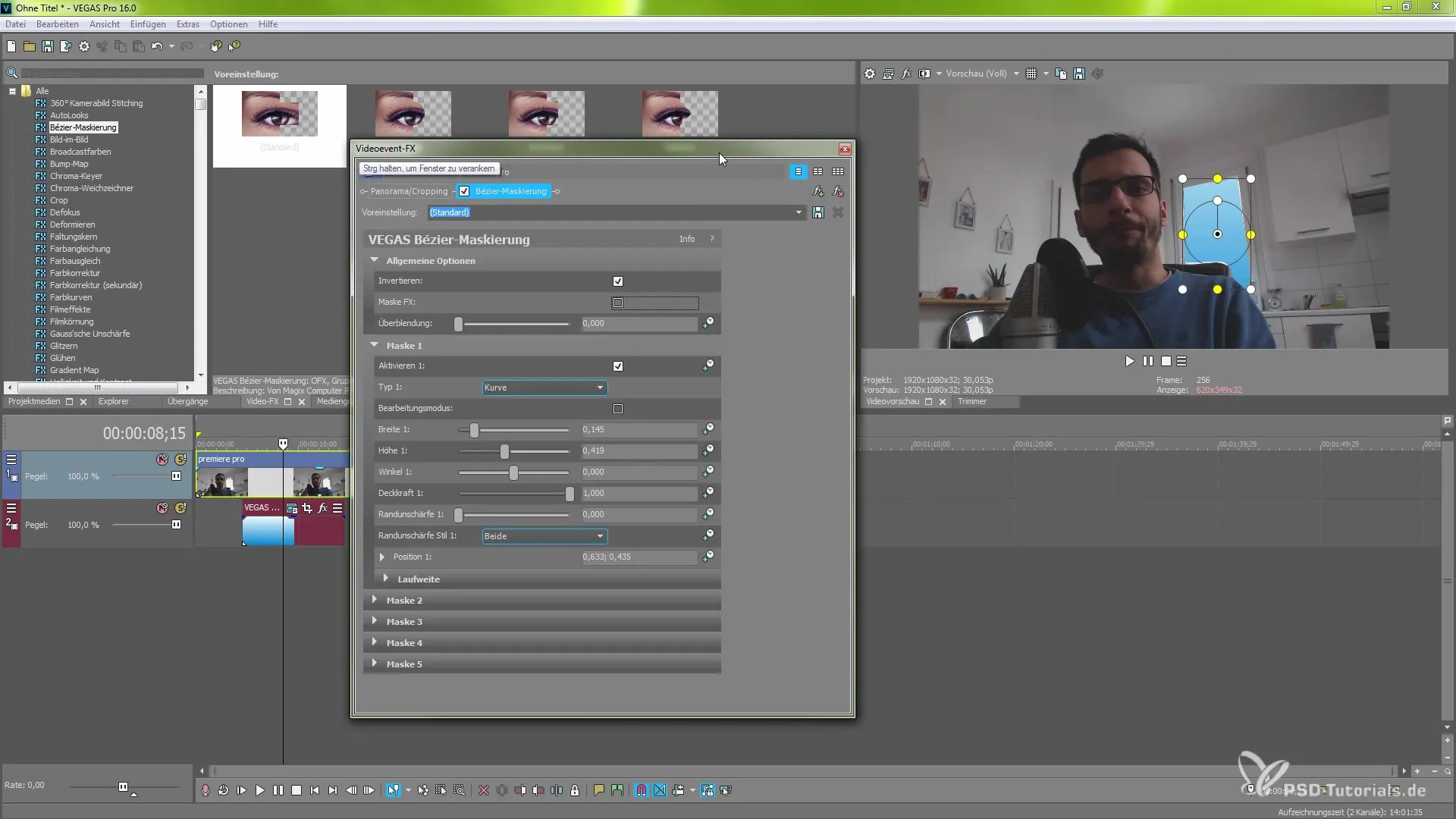Click the lock event icon in bottom toolbar
The image size is (1456, 819).
[x=575, y=790]
